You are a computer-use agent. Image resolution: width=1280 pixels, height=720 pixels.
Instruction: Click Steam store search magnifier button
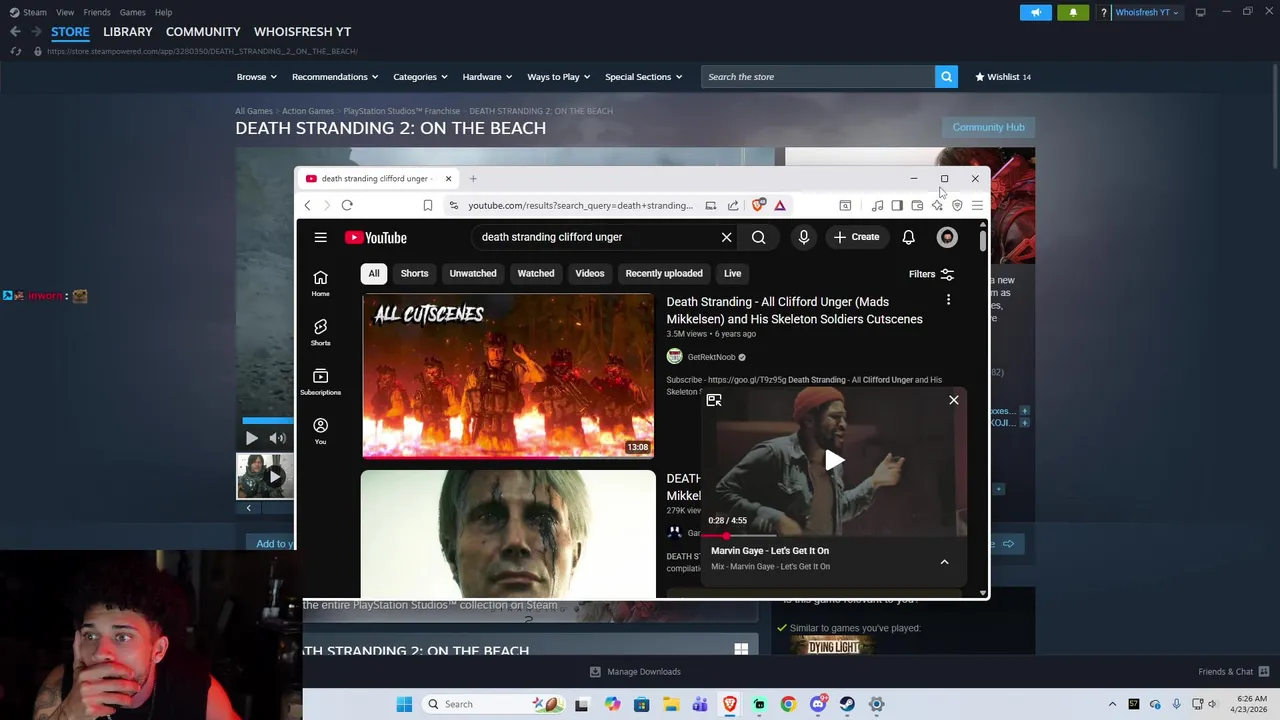click(x=946, y=77)
